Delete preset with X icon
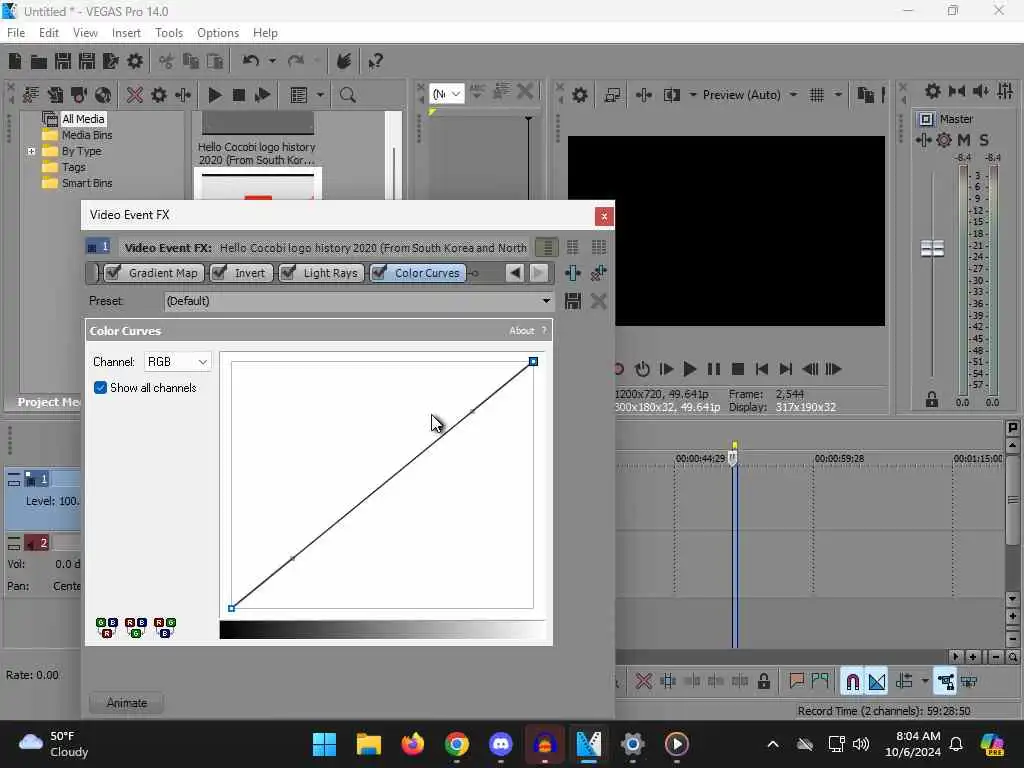The width and height of the screenshot is (1024, 768). pos(598,301)
